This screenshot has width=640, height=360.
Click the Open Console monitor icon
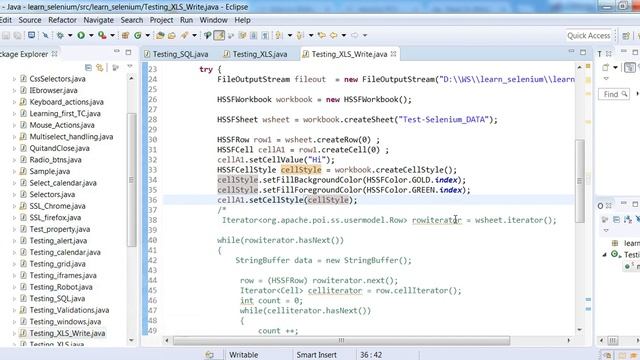coord(31,36)
